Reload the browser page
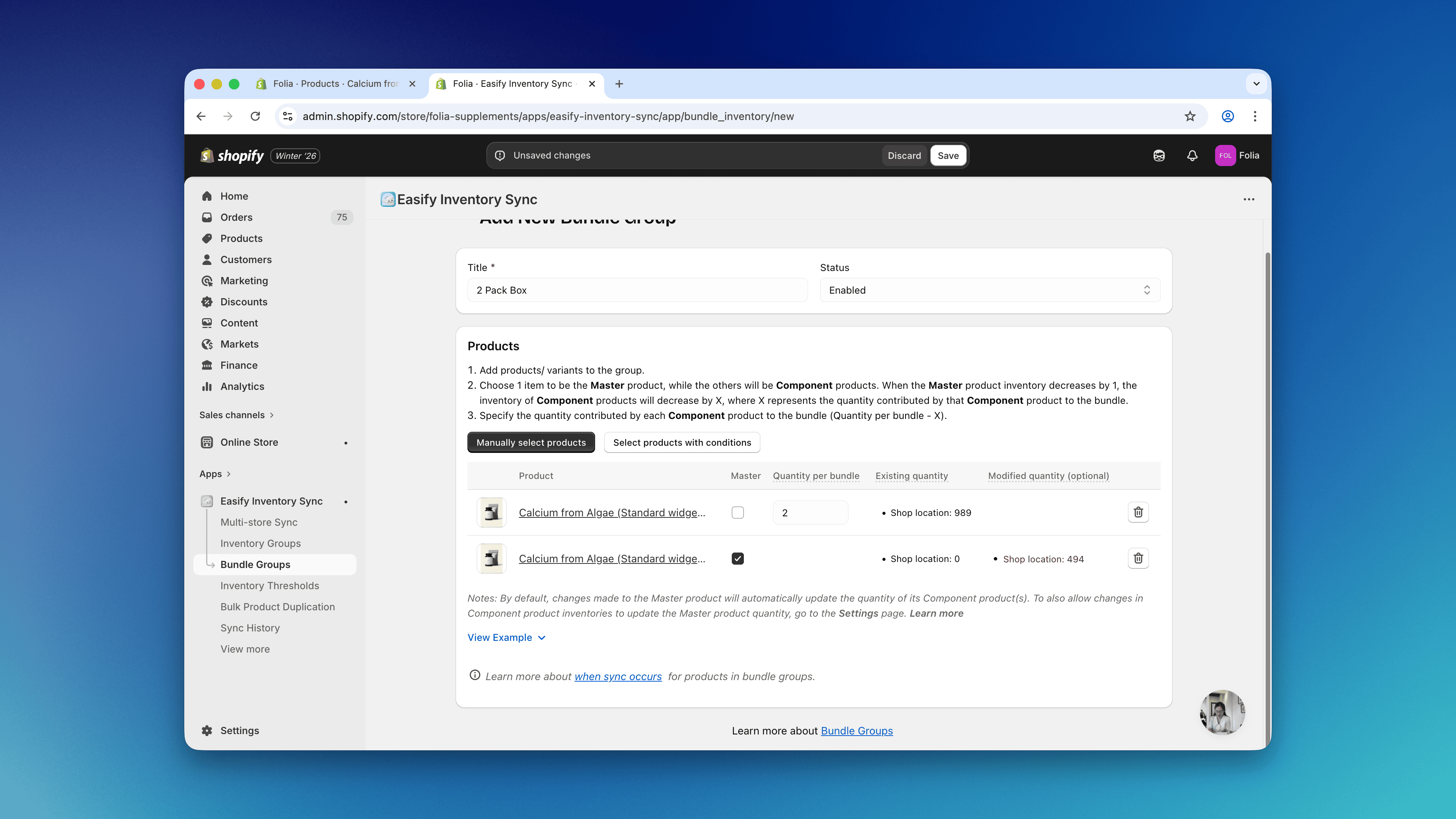1456x819 pixels. pos(256,116)
